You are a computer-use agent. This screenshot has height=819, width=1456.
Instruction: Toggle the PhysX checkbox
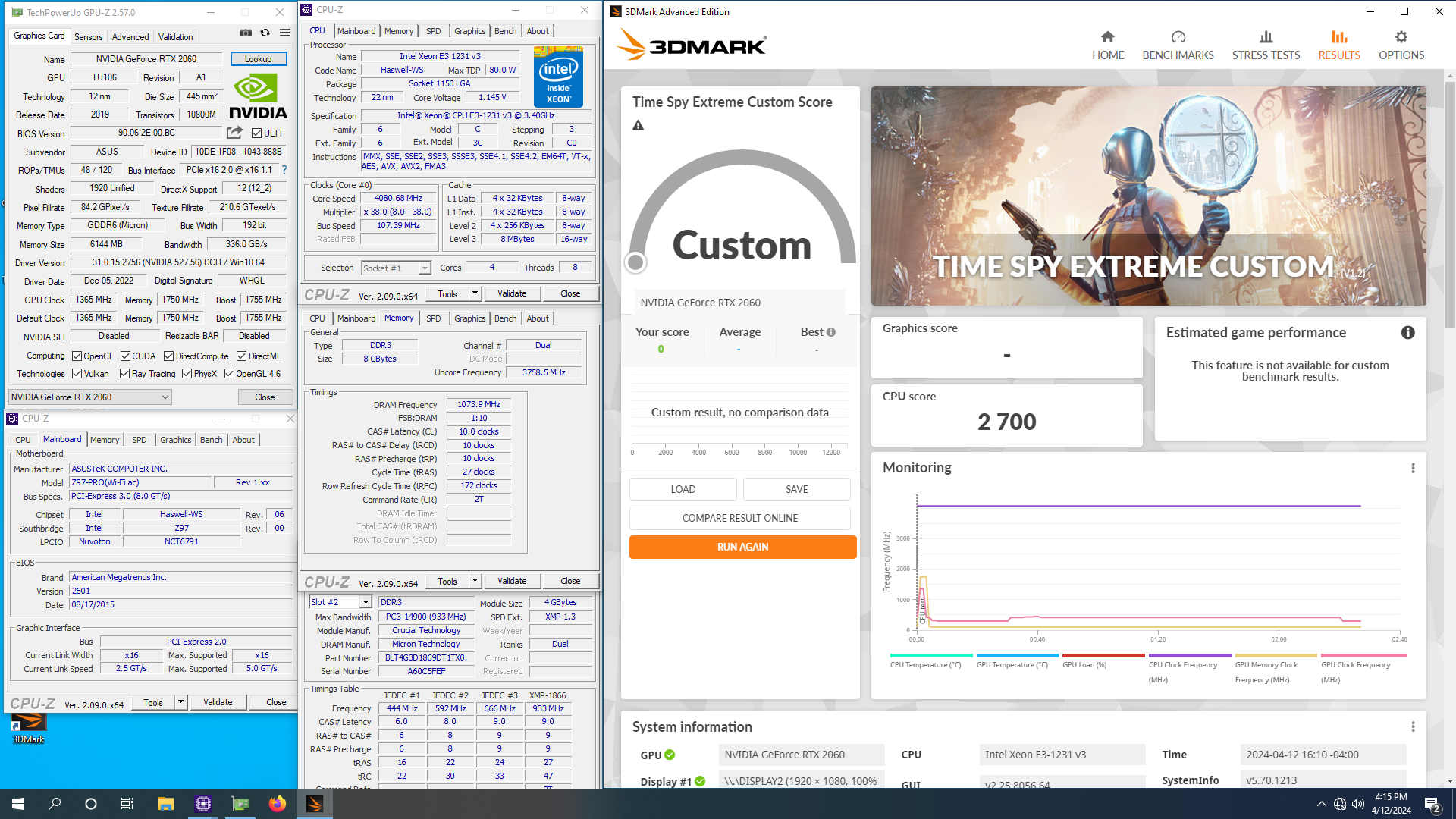(x=187, y=374)
